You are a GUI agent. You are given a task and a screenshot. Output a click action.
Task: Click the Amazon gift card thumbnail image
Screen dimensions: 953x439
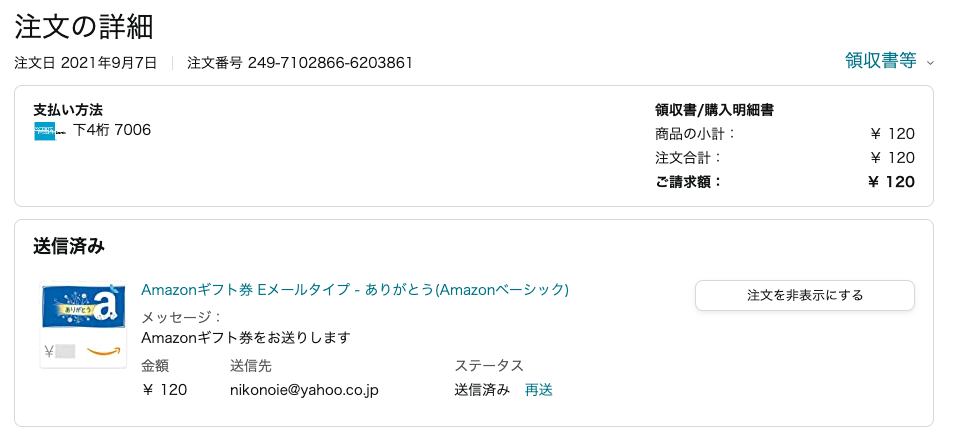pyautogui.click(x=83, y=325)
